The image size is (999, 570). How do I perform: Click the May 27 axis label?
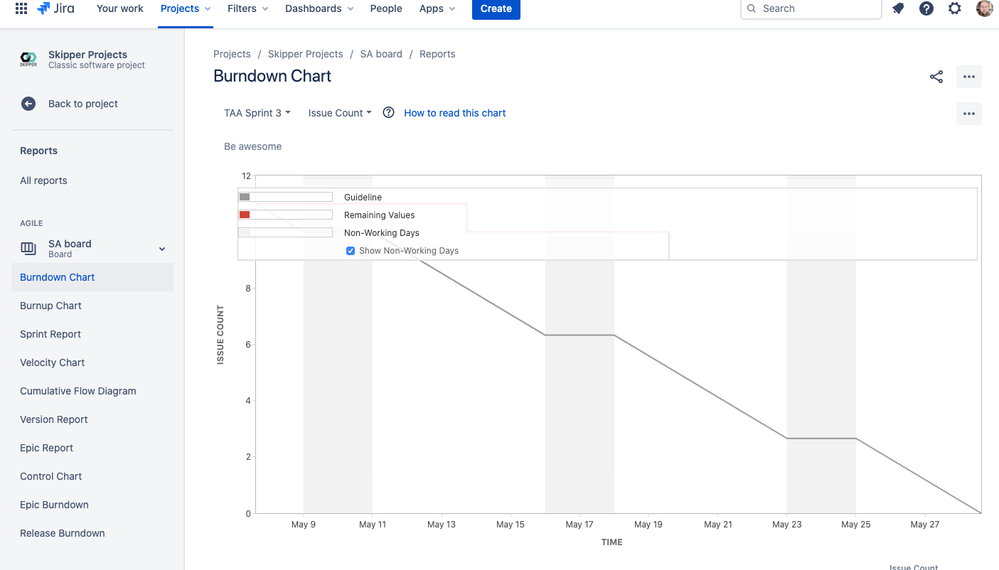924,524
